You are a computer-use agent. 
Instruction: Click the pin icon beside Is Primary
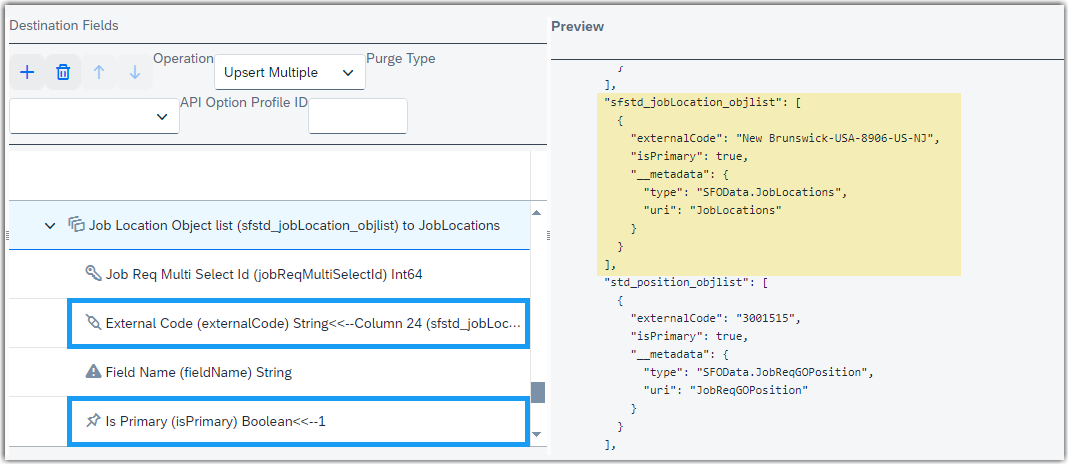(93, 421)
